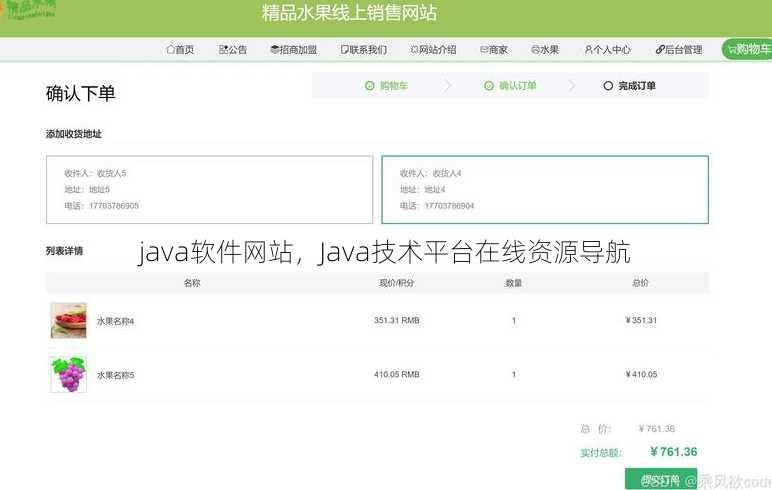Select the 完成订单 progress step

[630, 86]
